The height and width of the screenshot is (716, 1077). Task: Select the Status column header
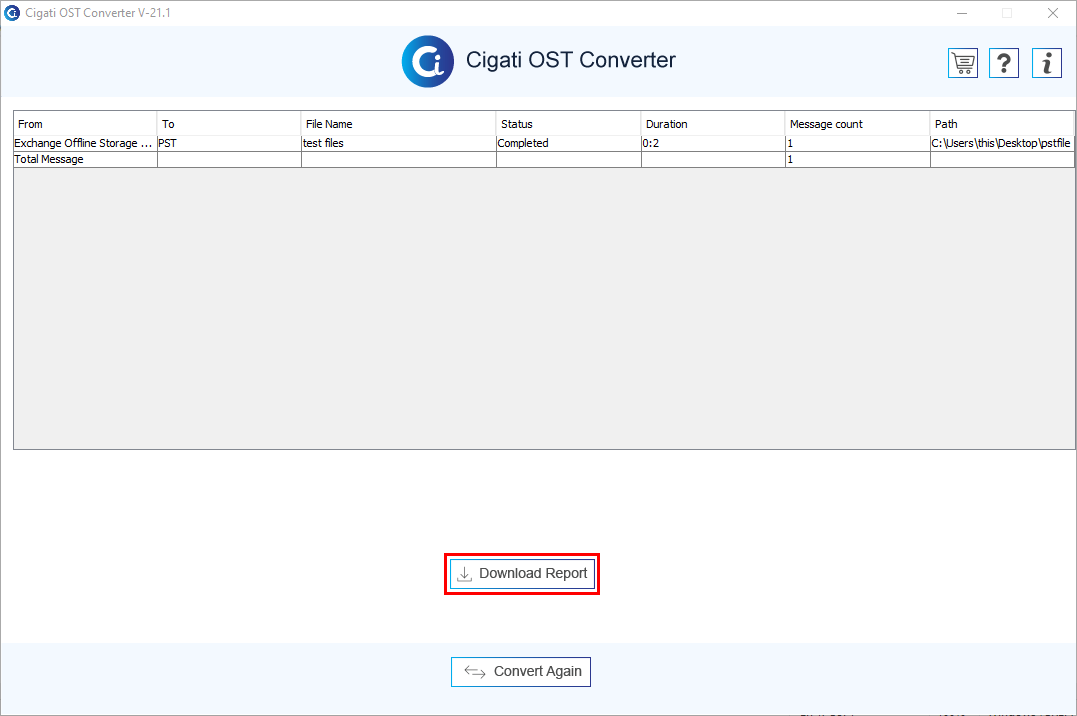tap(568, 124)
